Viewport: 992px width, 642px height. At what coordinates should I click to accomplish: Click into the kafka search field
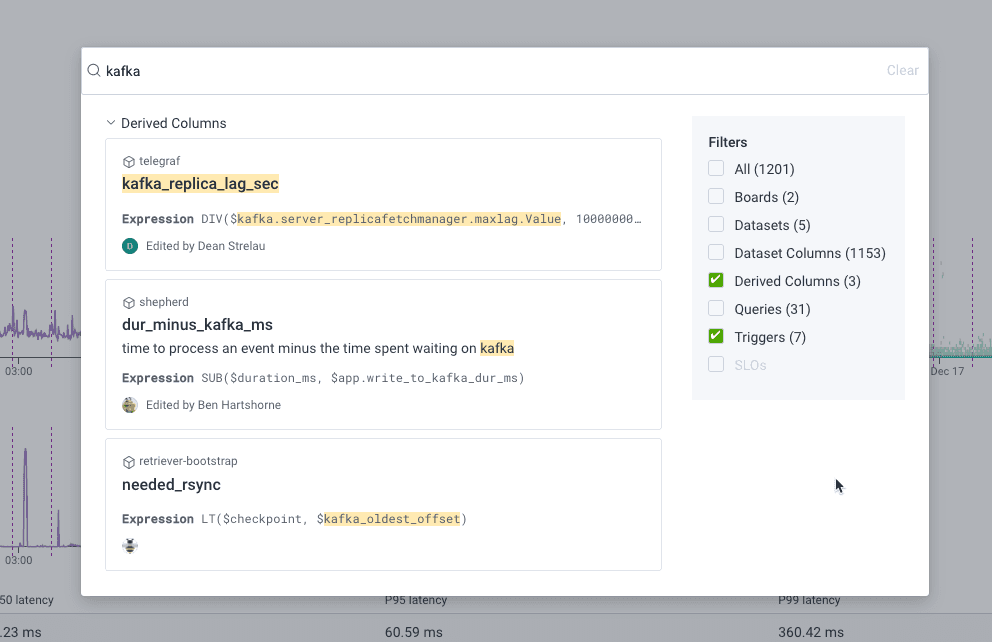click(480, 71)
